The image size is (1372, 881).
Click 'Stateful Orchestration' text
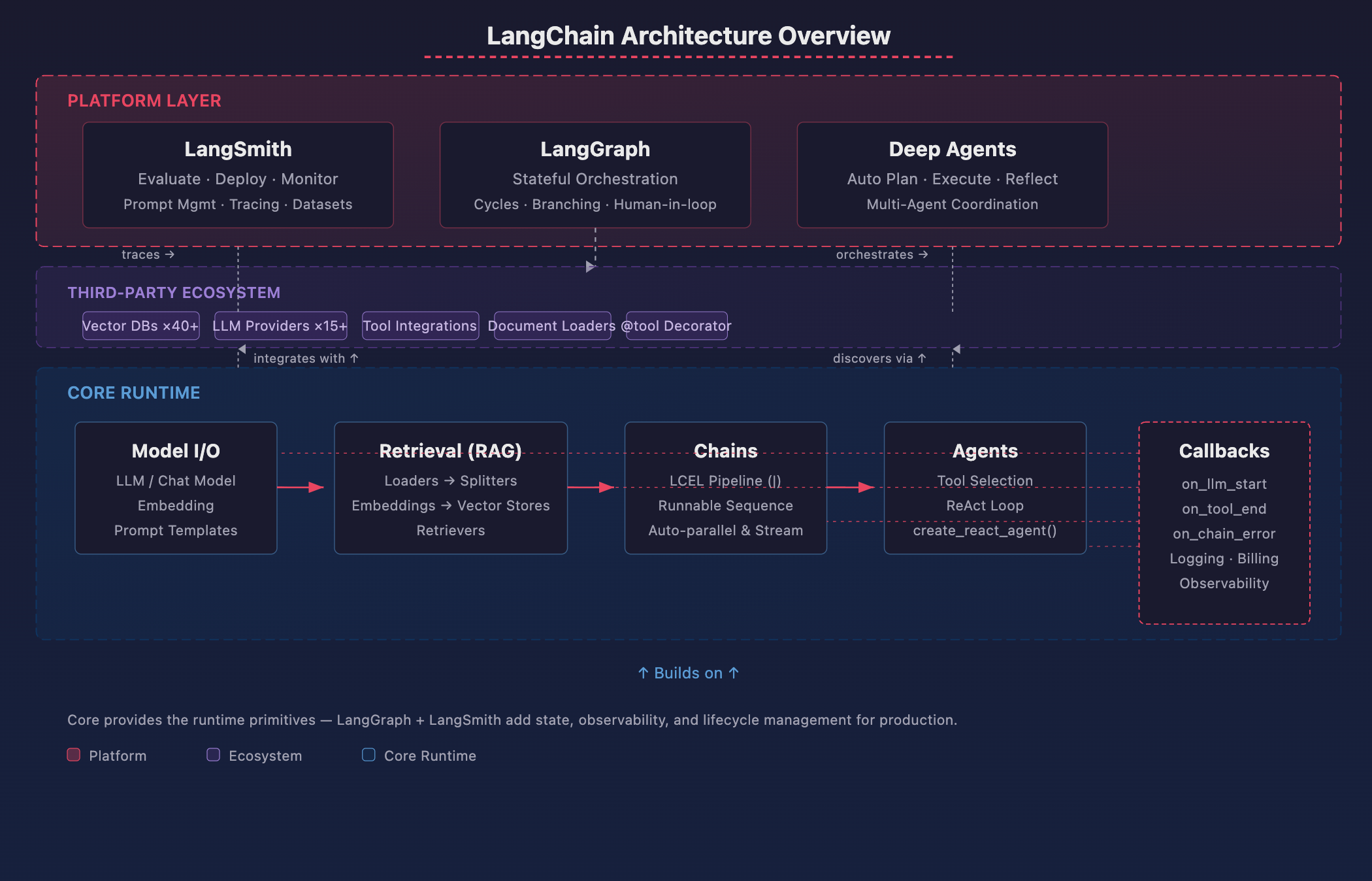click(x=595, y=179)
